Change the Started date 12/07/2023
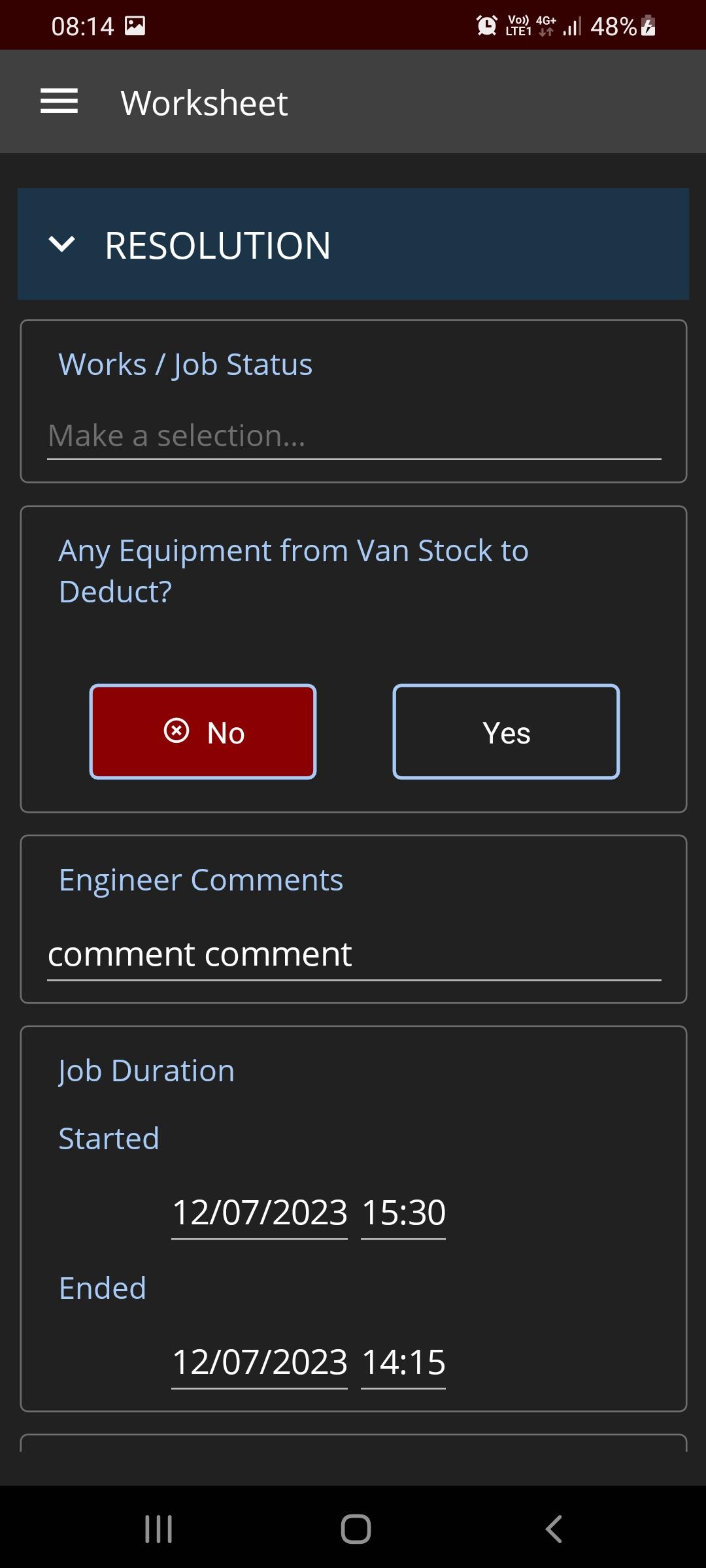Screen dimensions: 706x1568 [x=260, y=1213]
